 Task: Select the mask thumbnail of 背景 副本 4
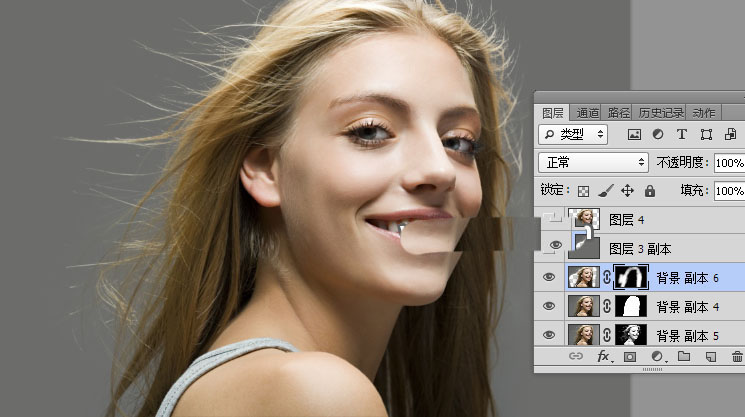pyautogui.click(x=632, y=306)
